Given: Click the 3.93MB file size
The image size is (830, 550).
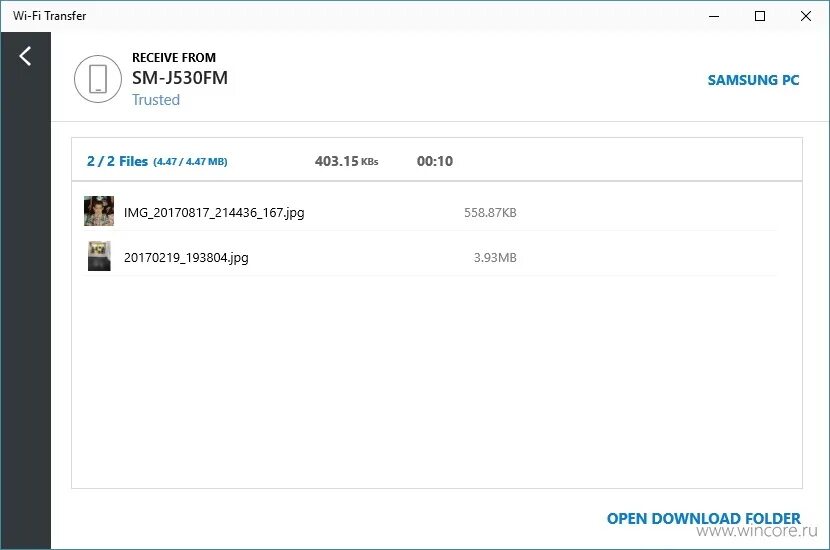Looking at the screenshot, I should pos(495,258).
